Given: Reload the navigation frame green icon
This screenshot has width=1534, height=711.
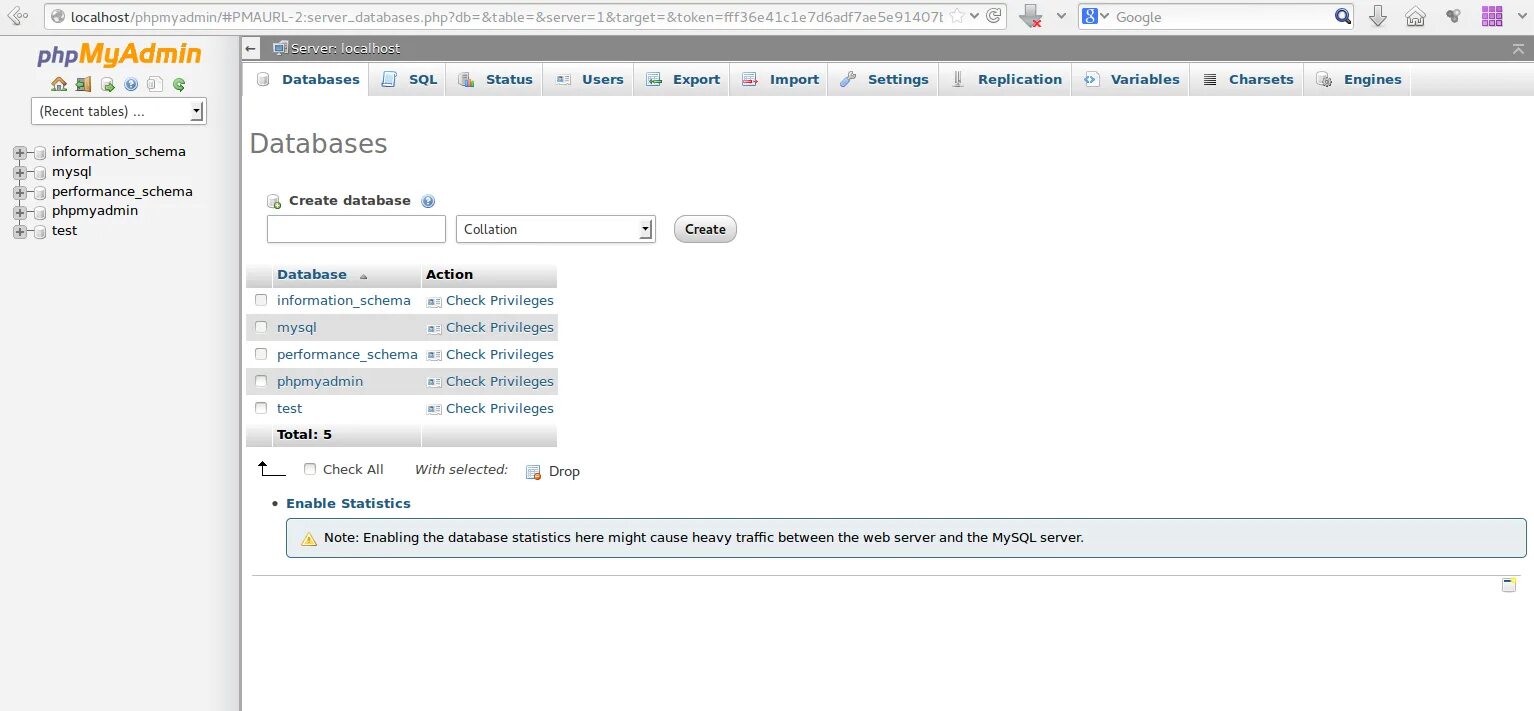Looking at the screenshot, I should [179, 84].
